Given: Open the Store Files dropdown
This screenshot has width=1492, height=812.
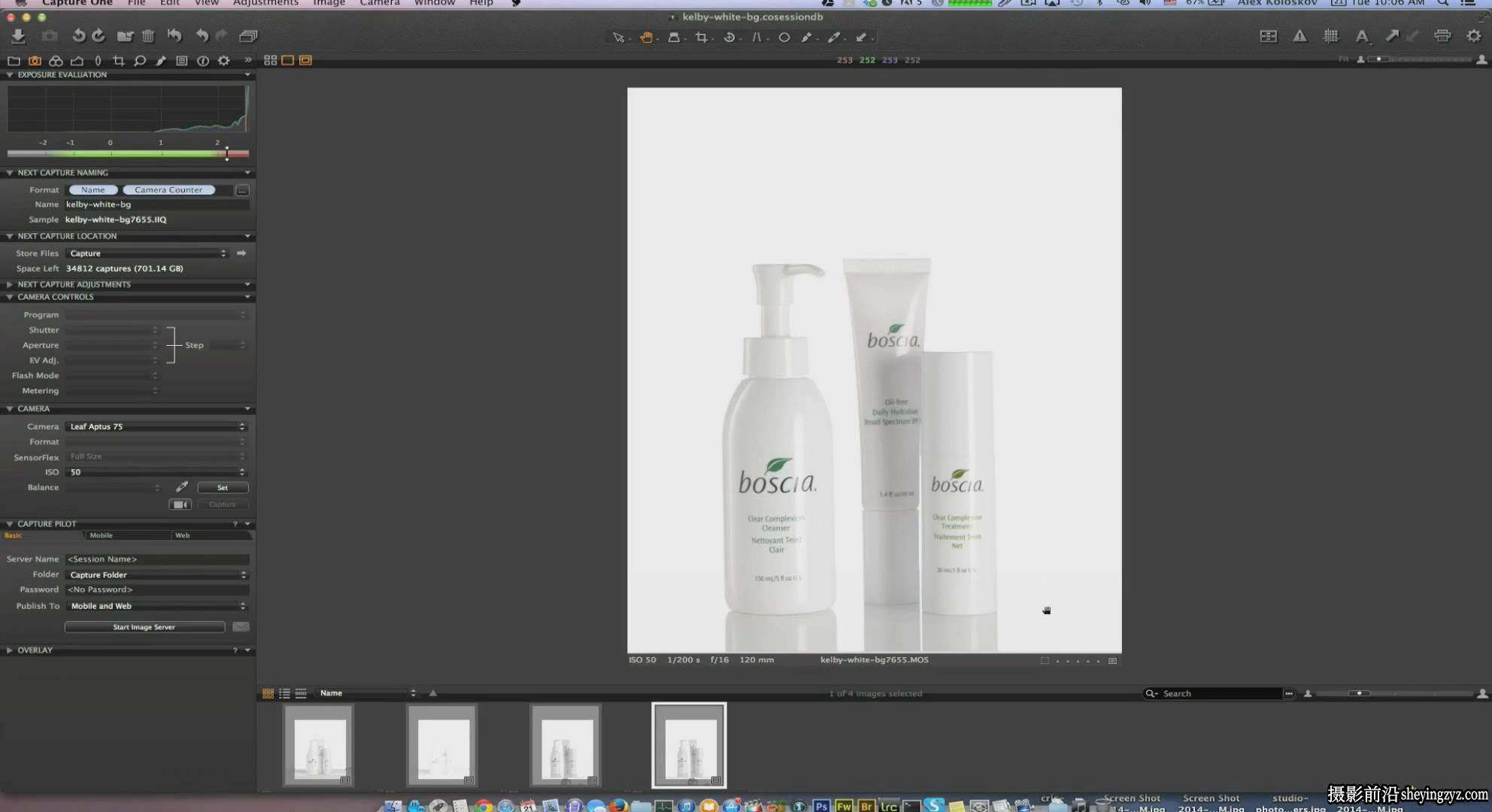Looking at the screenshot, I should [x=147, y=253].
